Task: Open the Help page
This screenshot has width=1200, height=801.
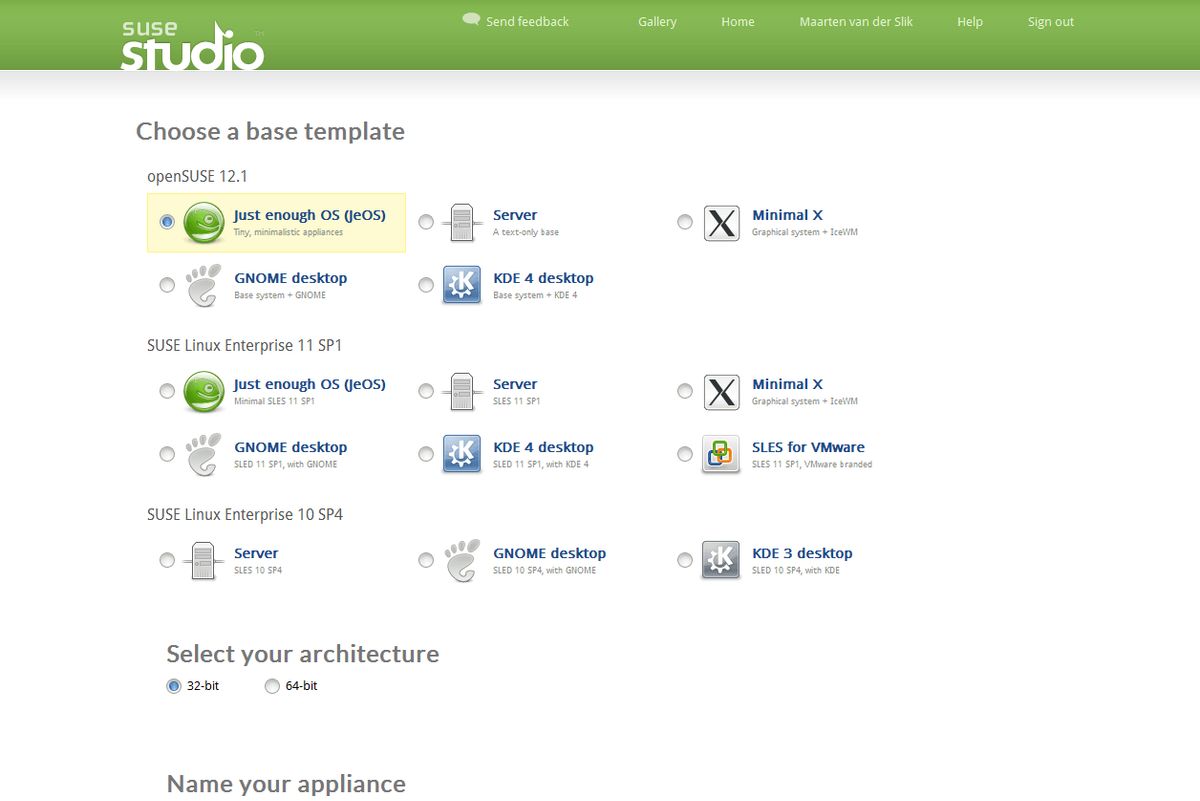Action: click(x=969, y=21)
